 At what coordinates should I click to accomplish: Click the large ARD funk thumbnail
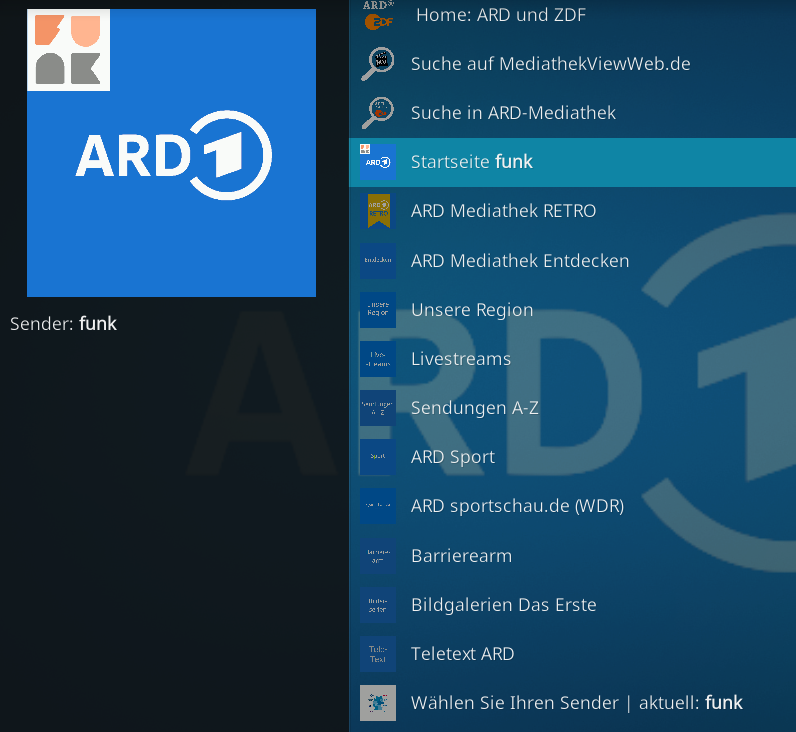click(172, 153)
